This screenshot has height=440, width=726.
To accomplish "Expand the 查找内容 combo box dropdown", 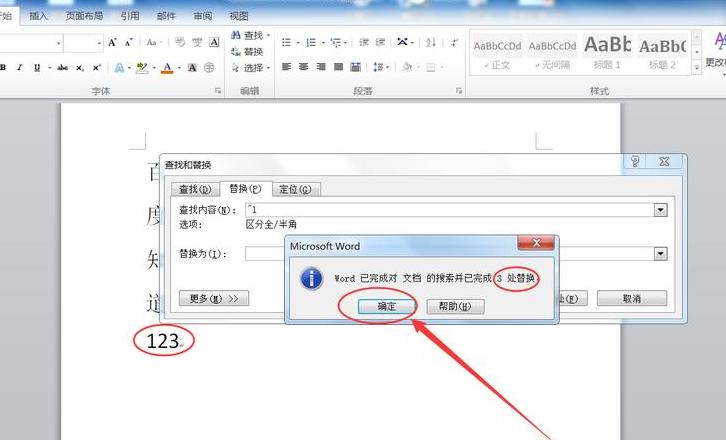I will [x=660, y=210].
